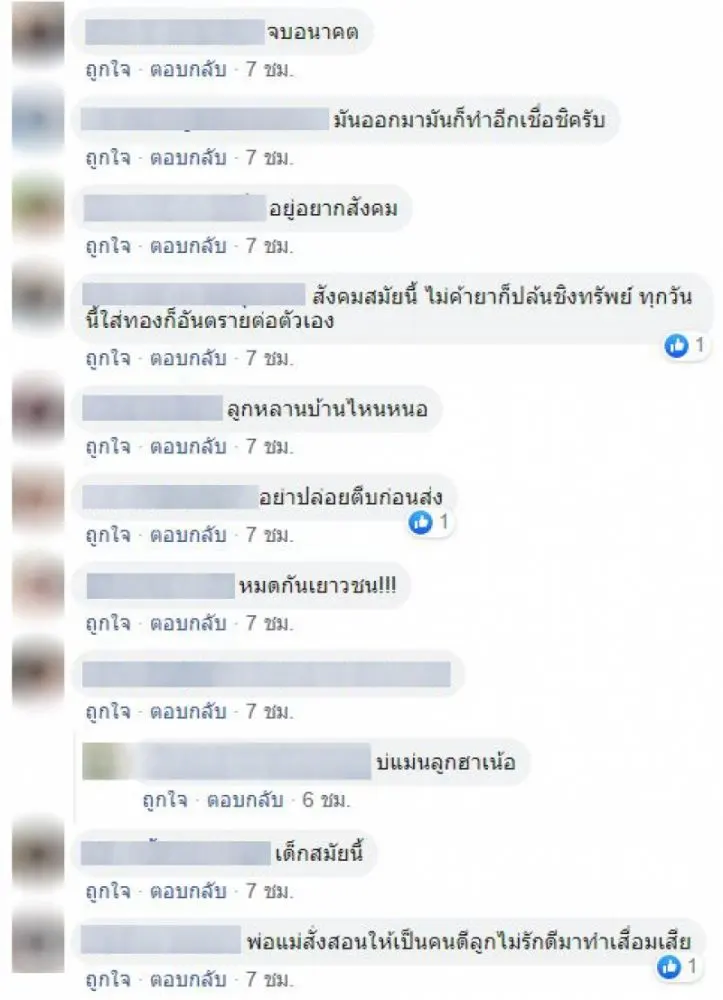Screen dimensions: 723x1000
Task: Like the reply บ่แม่นลูกฮาเน้อ
Action: [164, 800]
